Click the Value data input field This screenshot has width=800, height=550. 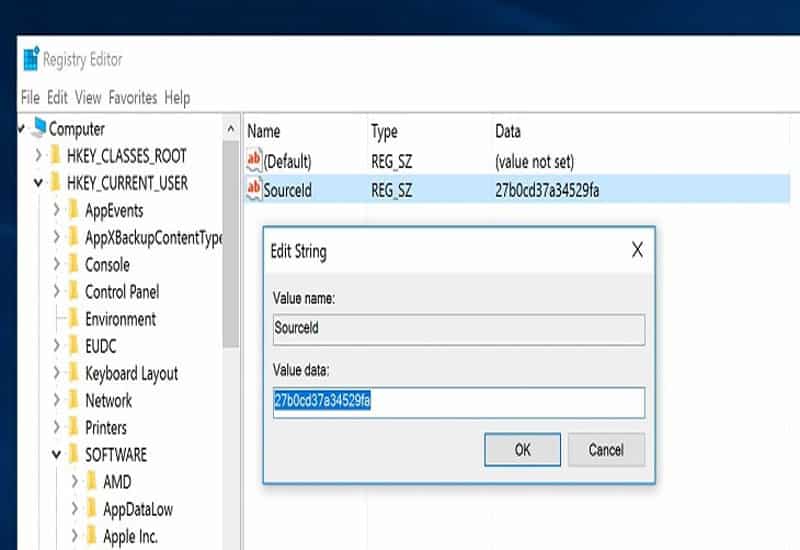(x=459, y=403)
